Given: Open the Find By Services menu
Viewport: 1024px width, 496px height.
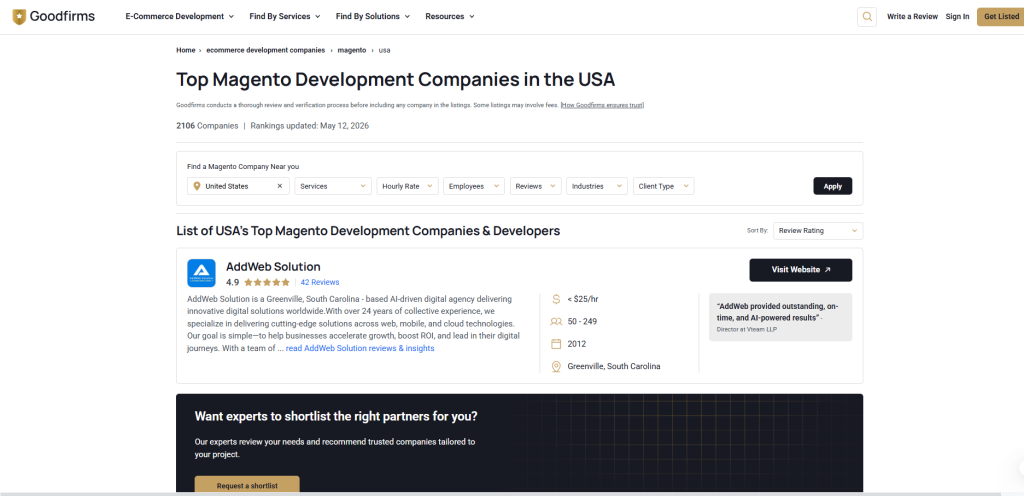Looking at the screenshot, I should pyautogui.click(x=285, y=16).
